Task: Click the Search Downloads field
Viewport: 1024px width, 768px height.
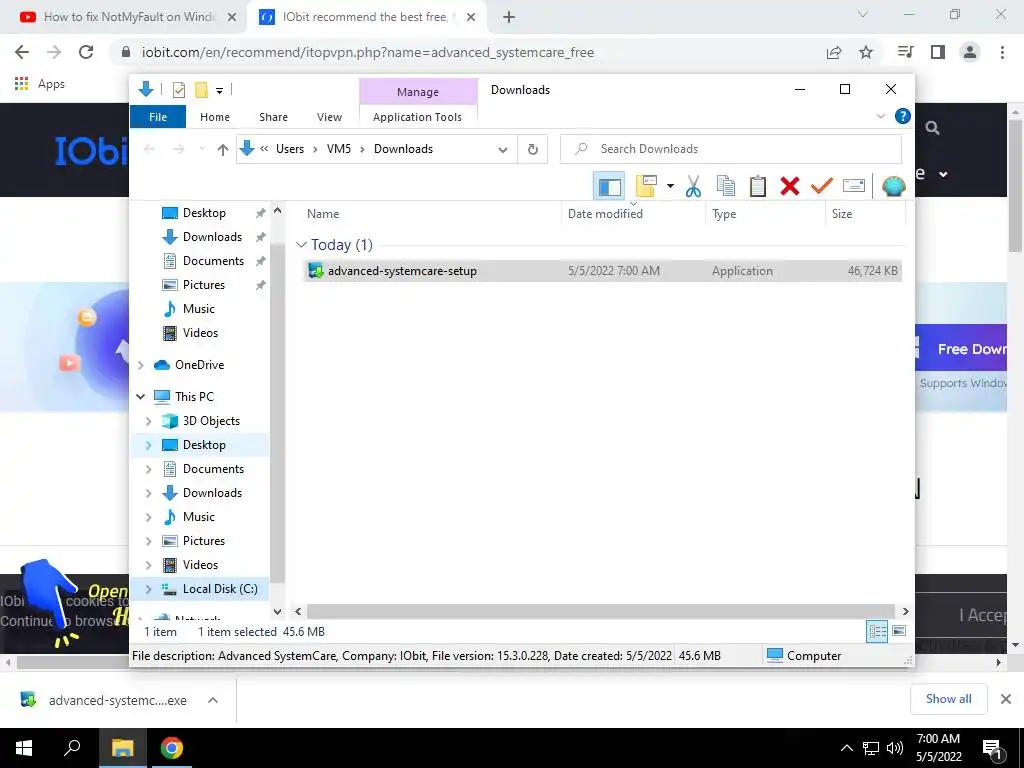Action: pos(731,149)
